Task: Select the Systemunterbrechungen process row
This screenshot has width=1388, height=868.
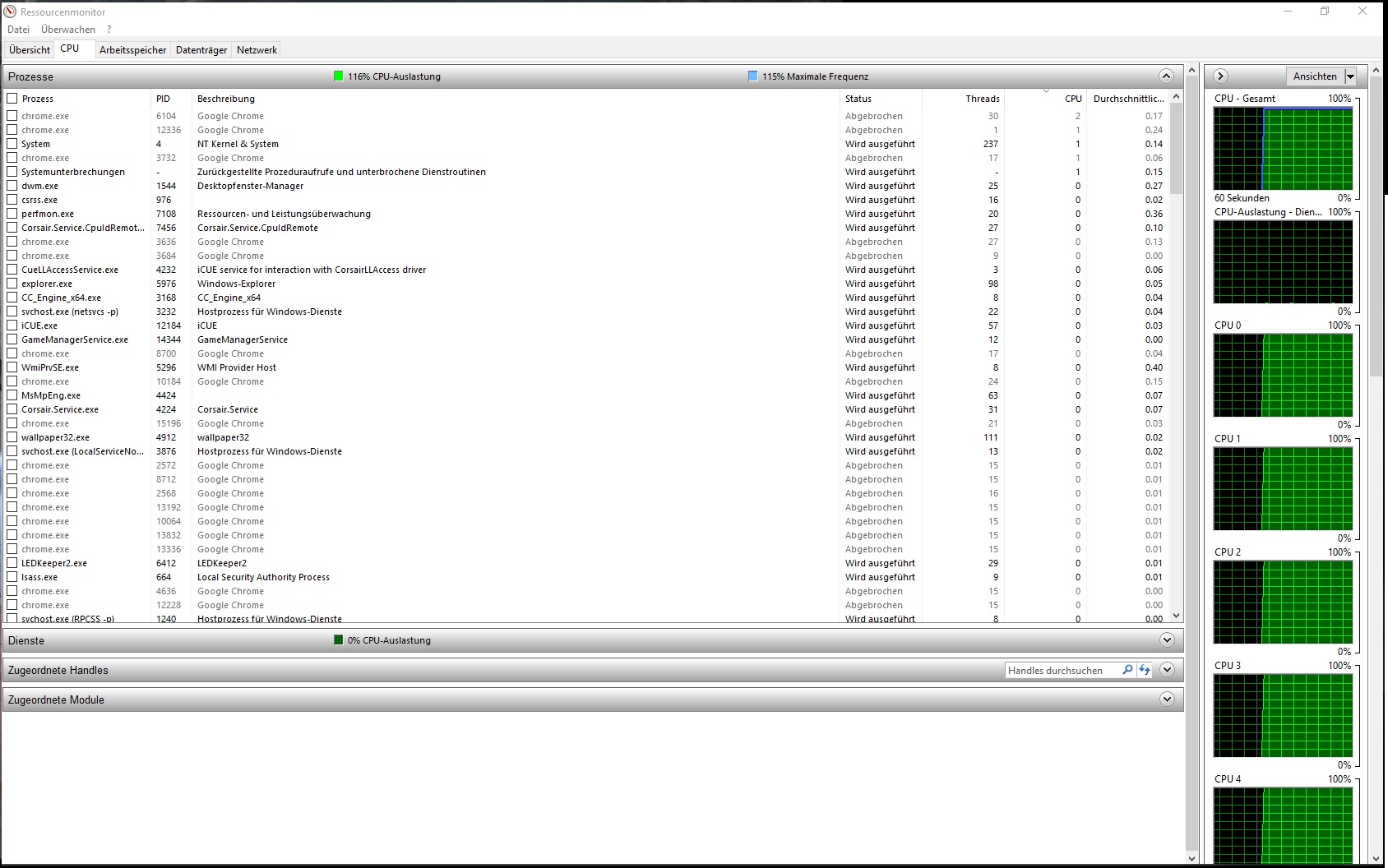Action: pos(586,172)
